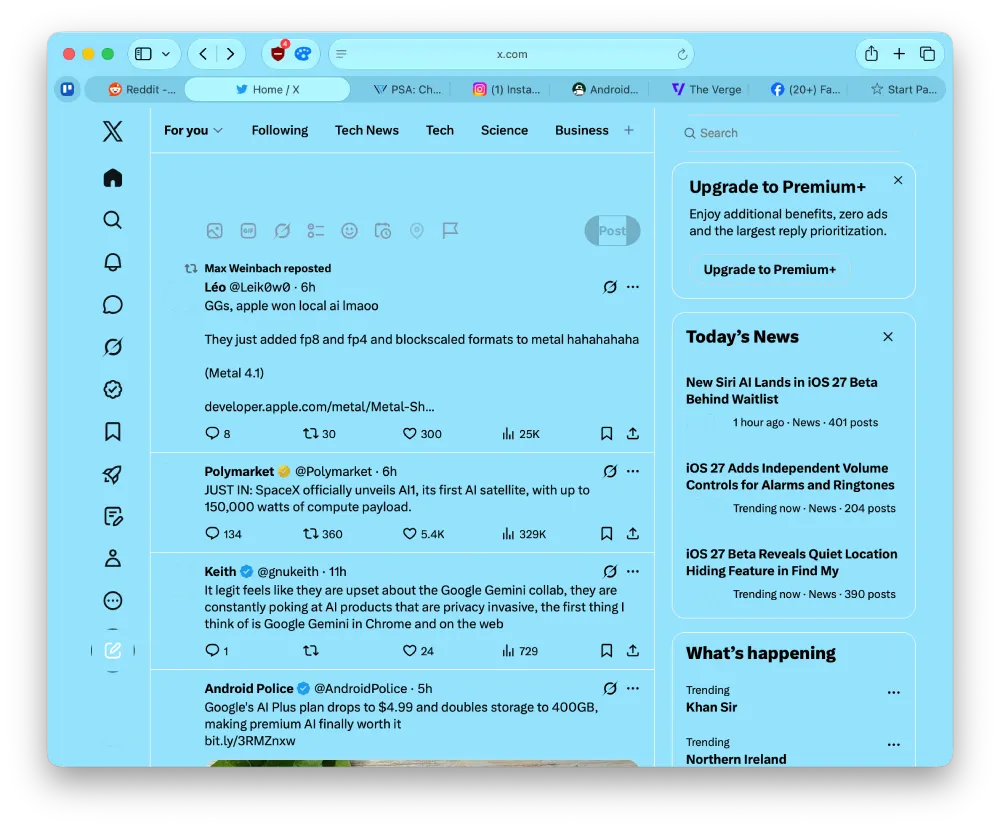Open developer.apple.com Metal link

click(320, 407)
